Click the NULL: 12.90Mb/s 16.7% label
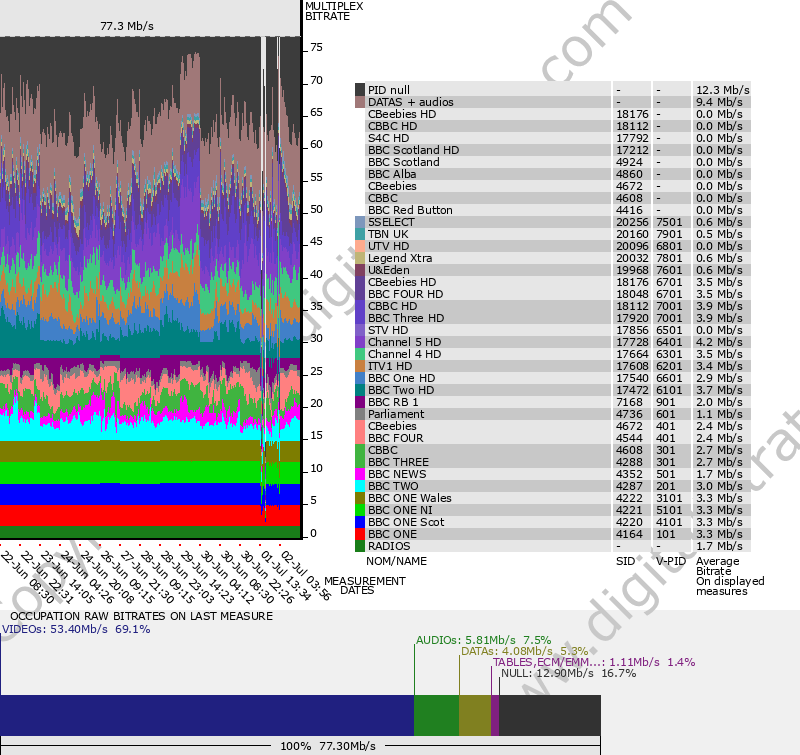The image size is (800, 755). pyautogui.click(x=568, y=673)
